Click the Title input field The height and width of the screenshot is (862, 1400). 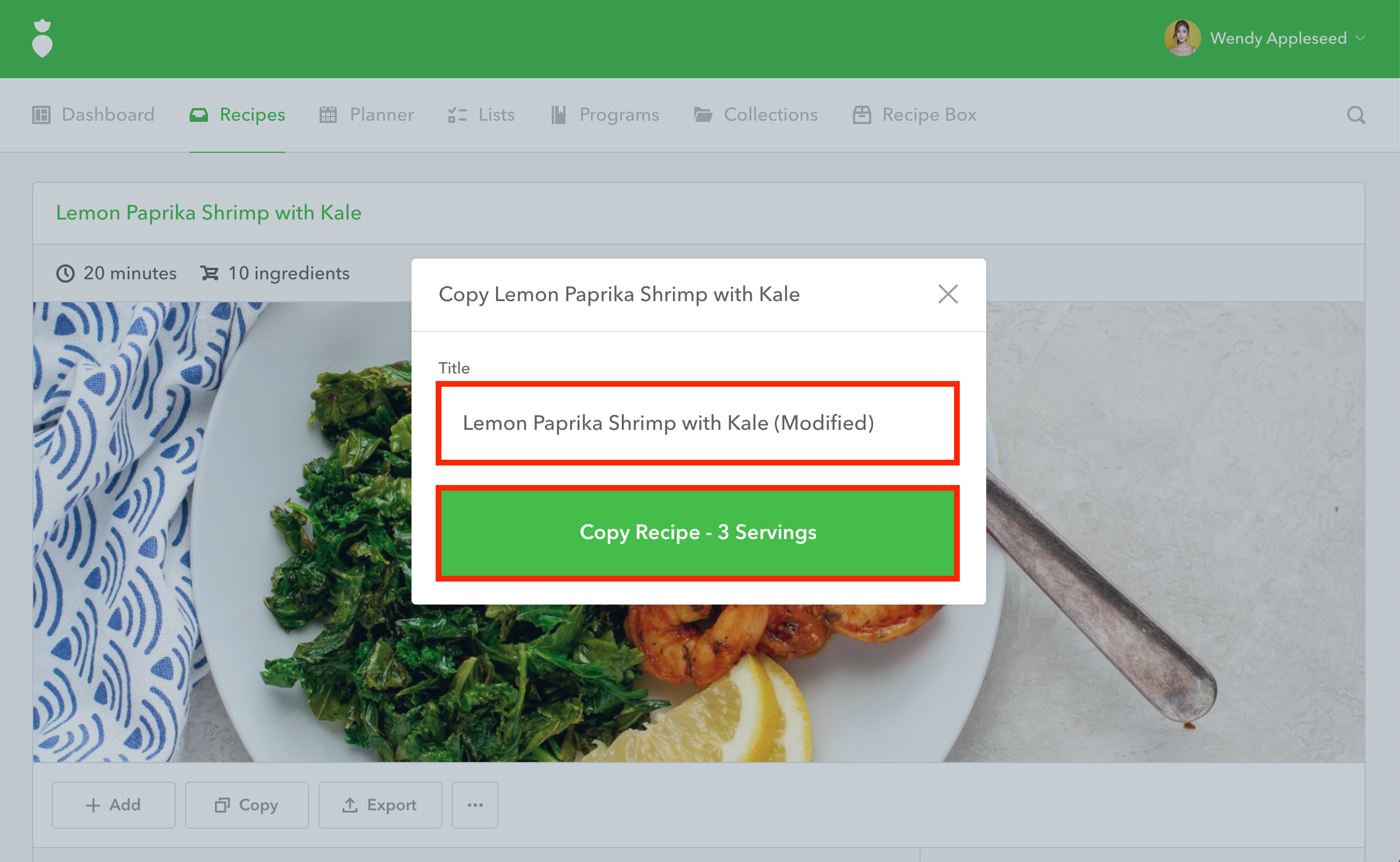click(697, 423)
